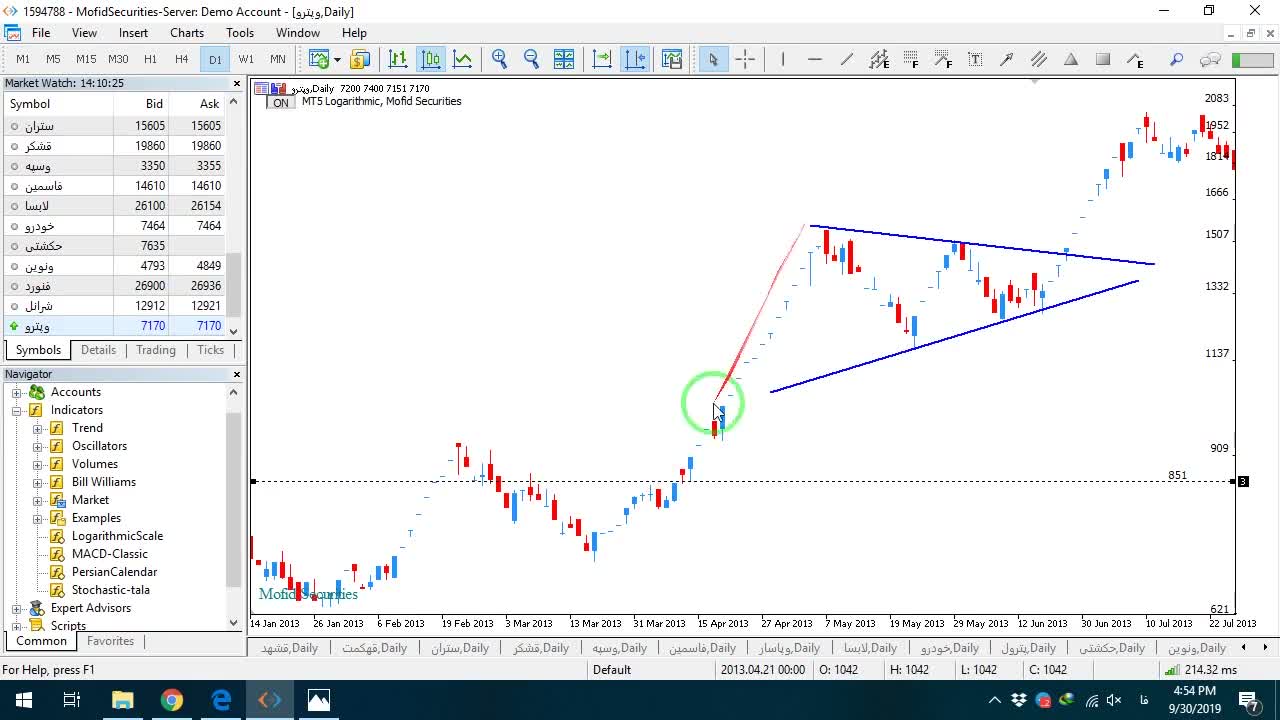Switch to M1 timeframe
The width and height of the screenshot is (1280, 720).
[23, 59]
